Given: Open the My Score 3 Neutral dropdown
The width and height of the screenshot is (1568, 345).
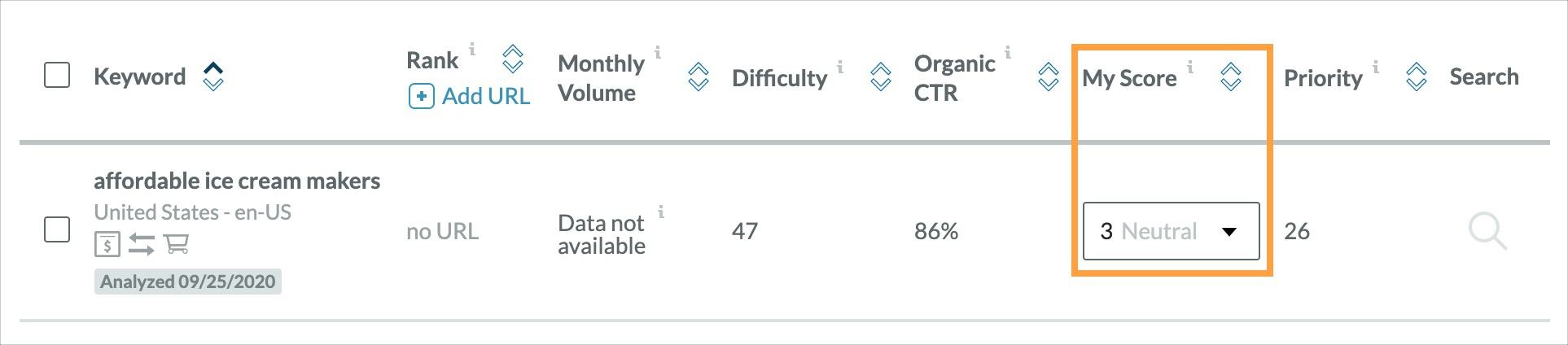Looking at the screenshot, I should (x=1170, y=231).
